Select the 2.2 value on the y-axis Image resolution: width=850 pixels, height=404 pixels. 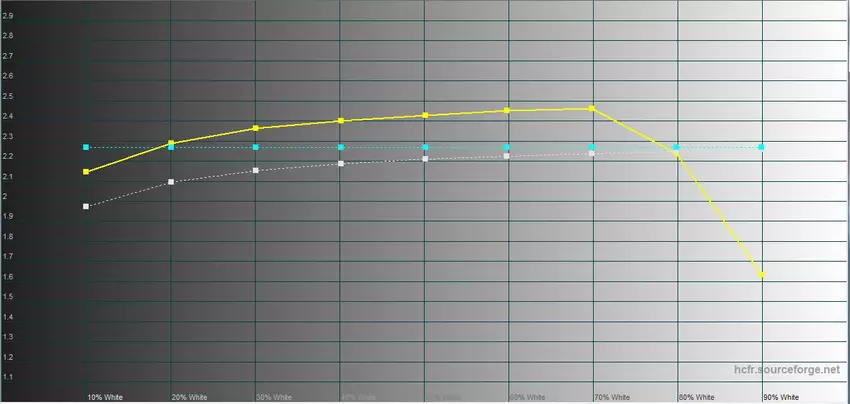click(x=8, y=156)
